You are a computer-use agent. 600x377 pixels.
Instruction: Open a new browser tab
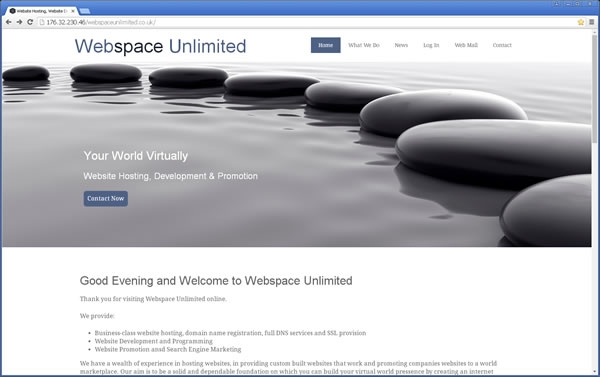coord(85,11)
